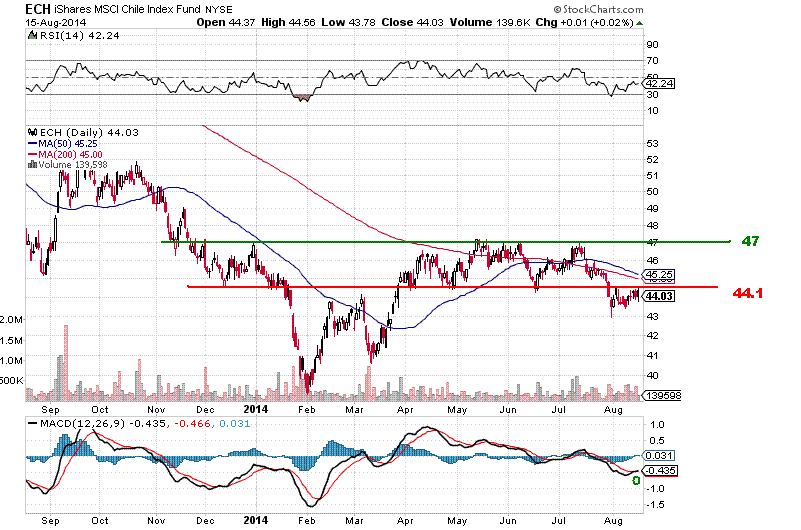Click the Apr label on the price chart date axis
Viewport: 801px width, 530px height.
(405, 409)
